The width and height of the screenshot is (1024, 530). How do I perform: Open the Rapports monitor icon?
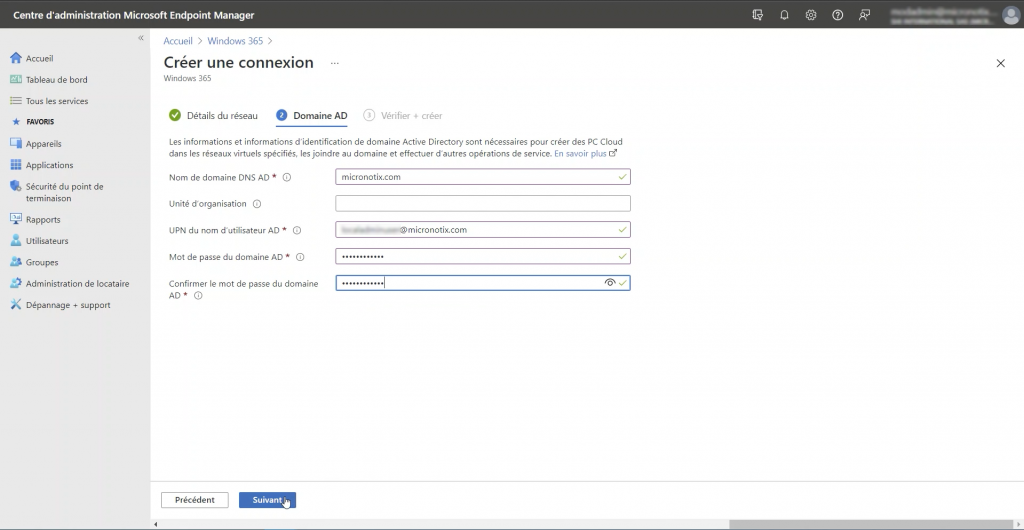[16, 219]
